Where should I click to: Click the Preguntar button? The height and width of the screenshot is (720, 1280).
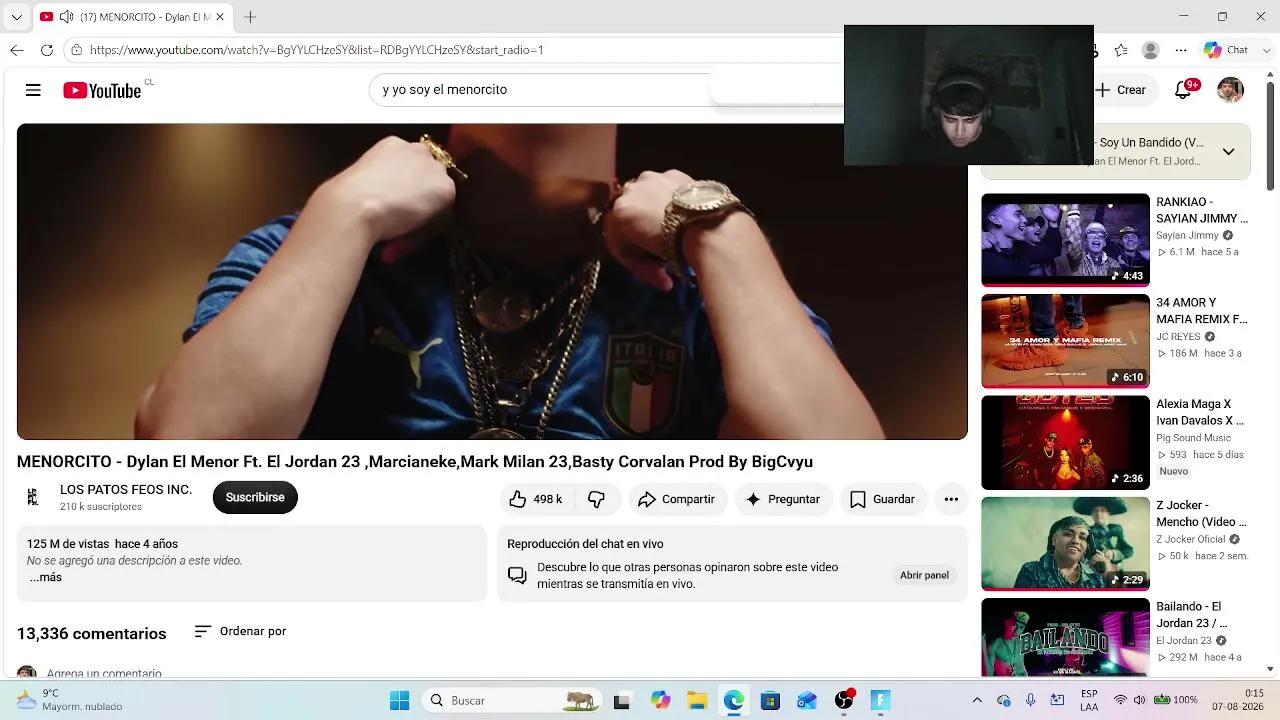pos(783,499)
